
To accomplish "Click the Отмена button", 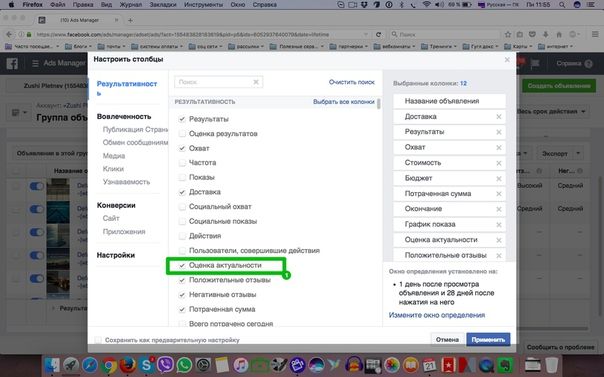I will pos(447,339).
